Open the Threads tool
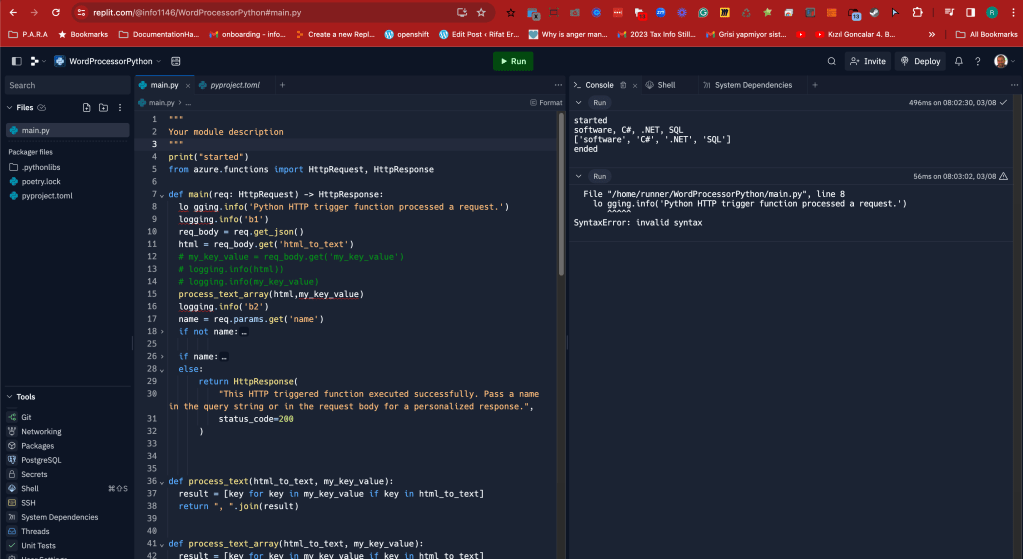 point(67,532)
